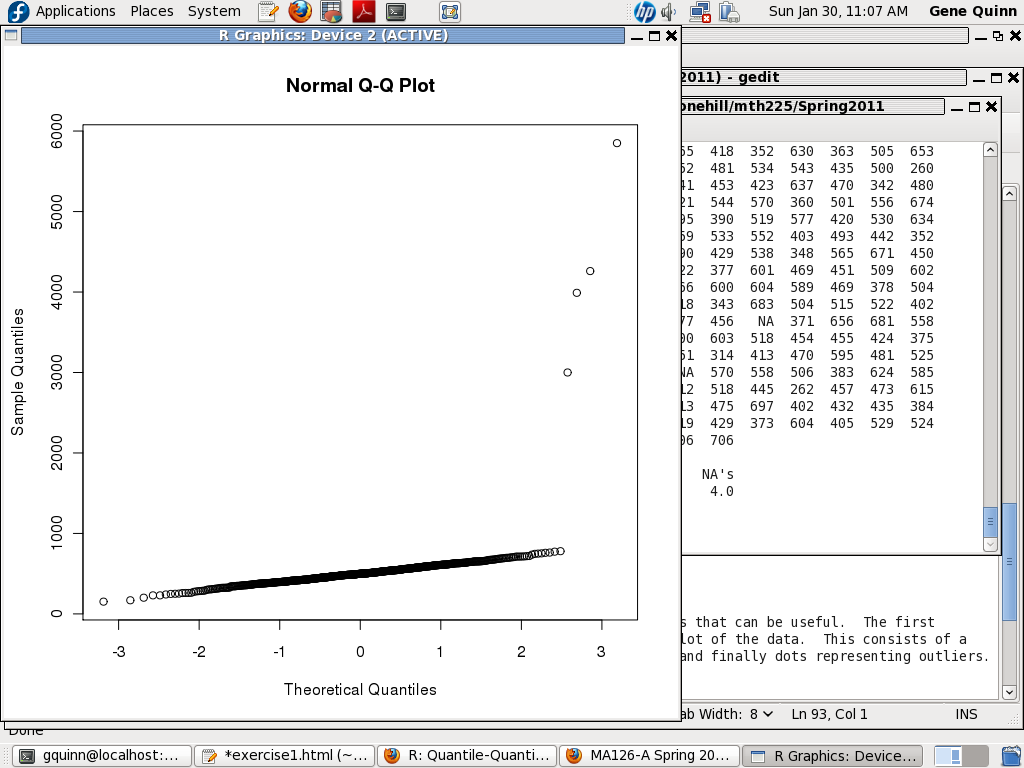Launch the PDF reader icon
1024x768 pixels.
coord(364,12)
